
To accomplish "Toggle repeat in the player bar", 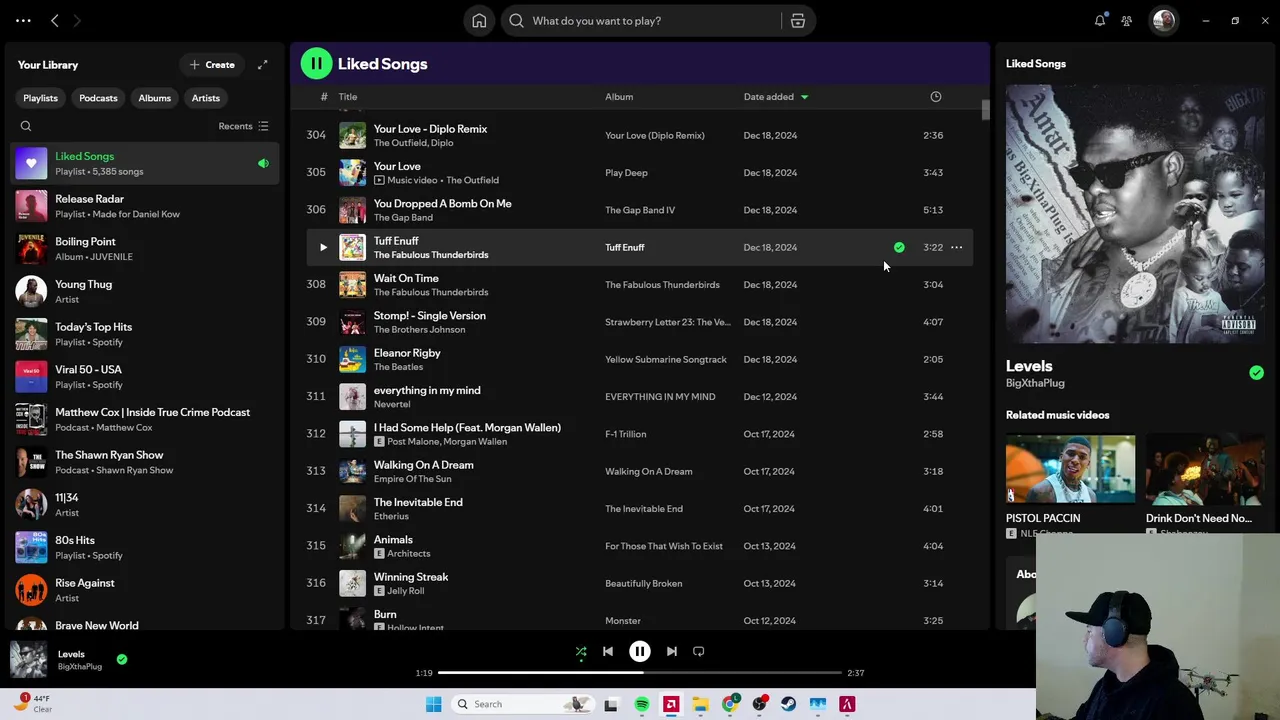I will pos(699,651).
